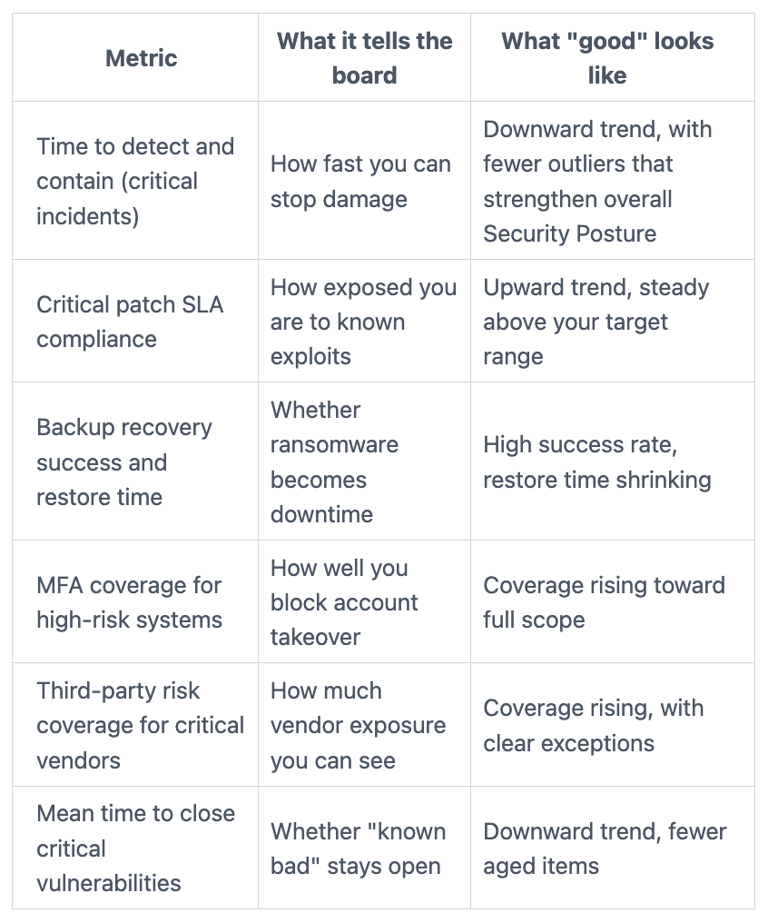The height and width of the screenshot is (923, 768).
Task: Select "High success rate, restore time shrinking"
Action: [613, 462]
